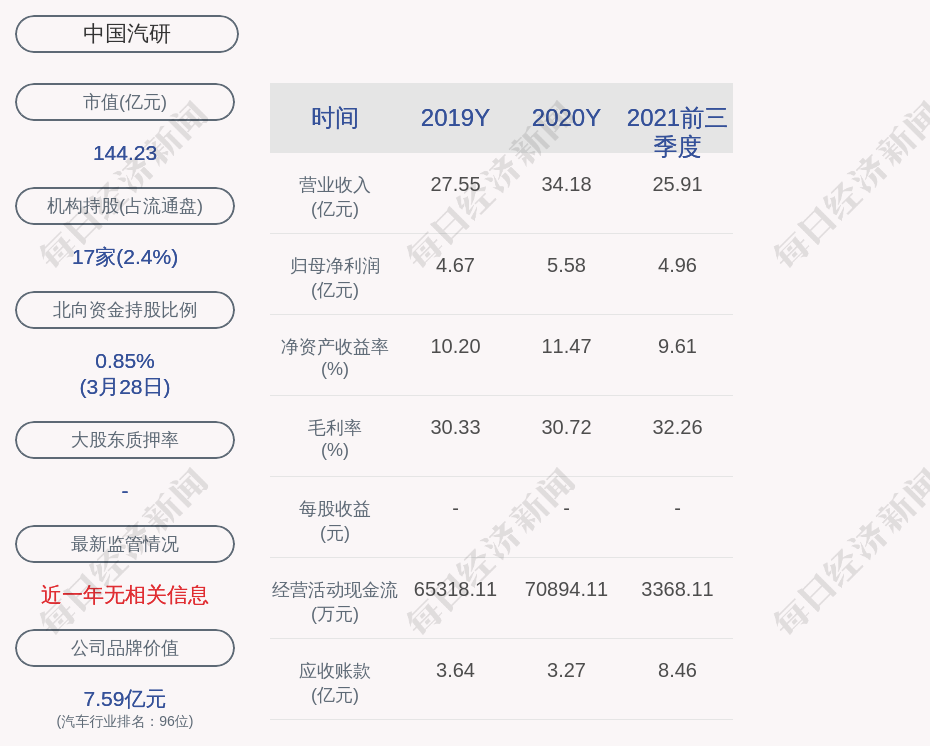930x746 pixels.
Task: Click gross margin value 30.72
Action: click(566, 427)
